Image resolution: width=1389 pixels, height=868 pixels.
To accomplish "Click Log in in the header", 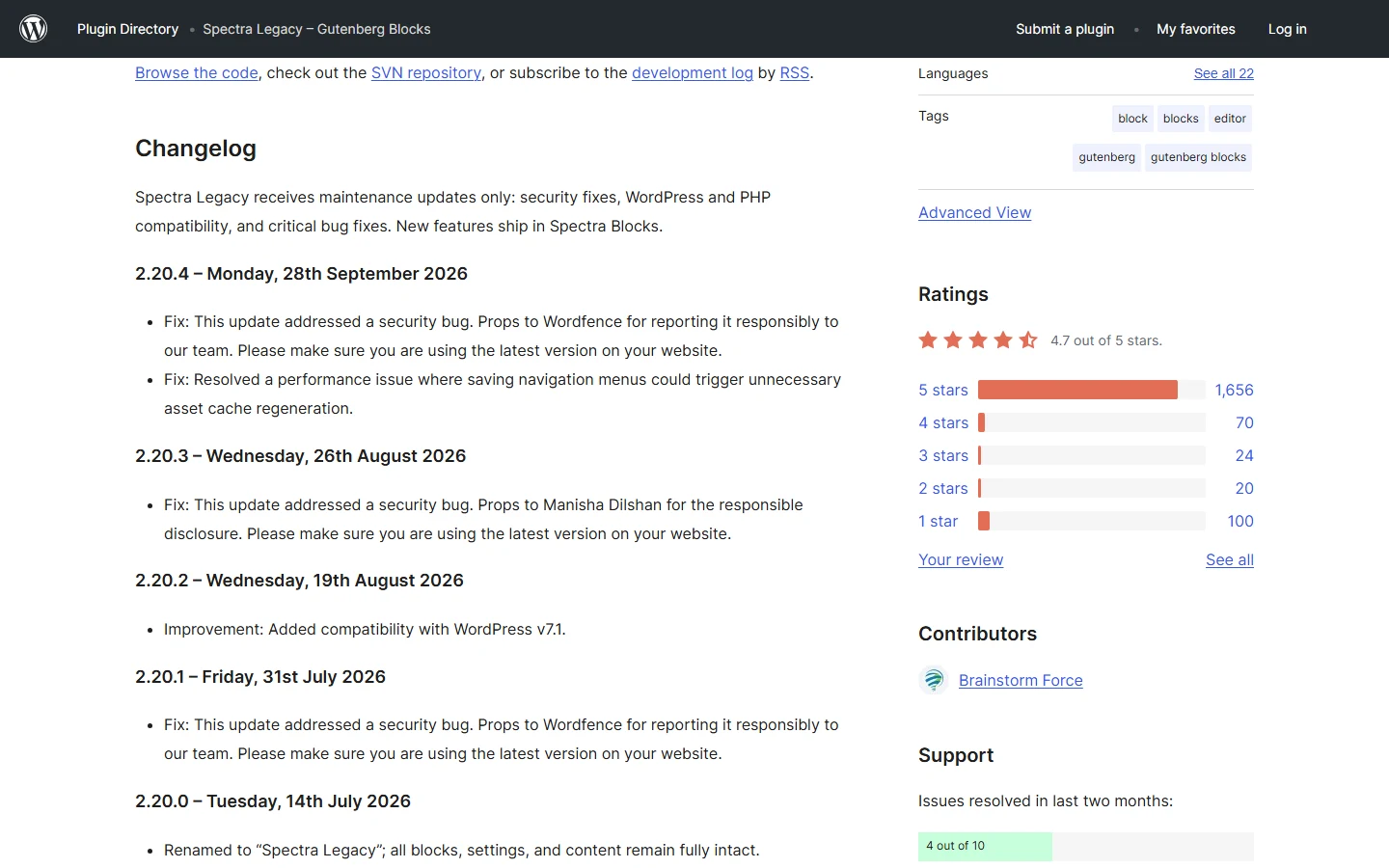I will [x=1288, y=29].
